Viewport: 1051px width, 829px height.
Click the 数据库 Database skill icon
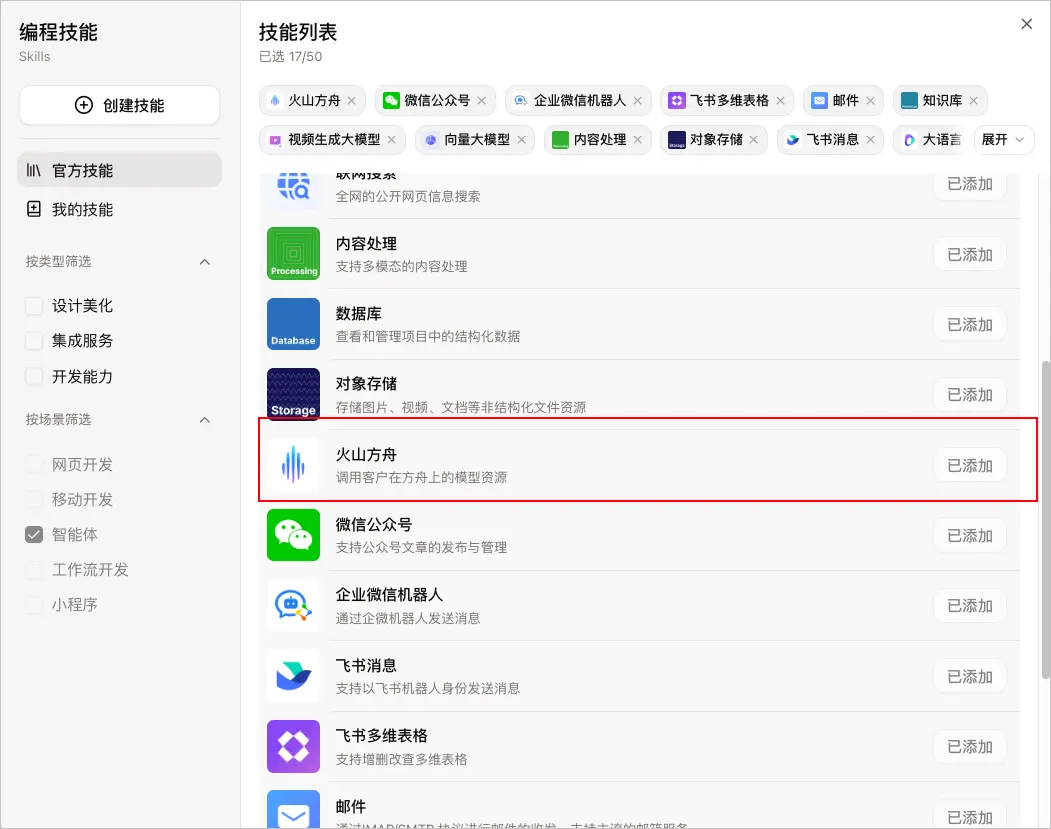pyautogui.click(x=293, y=324)
